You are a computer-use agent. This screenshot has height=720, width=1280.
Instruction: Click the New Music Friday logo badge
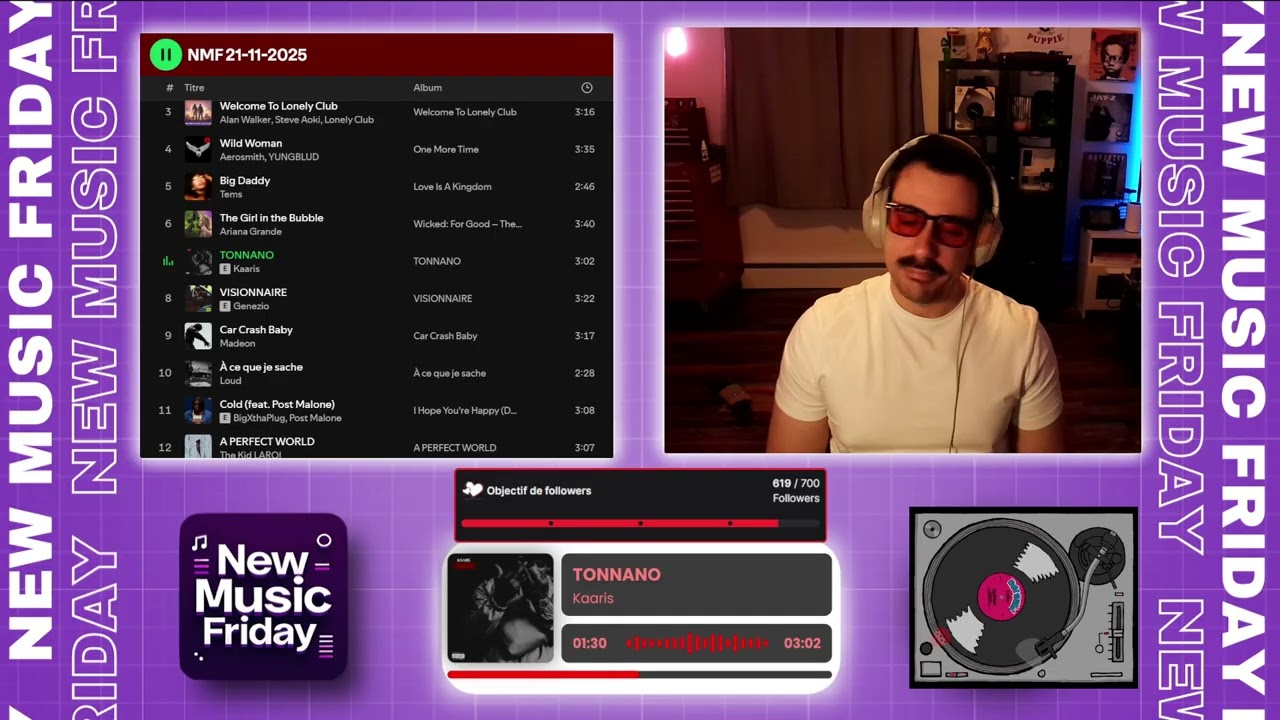(263, 597)
